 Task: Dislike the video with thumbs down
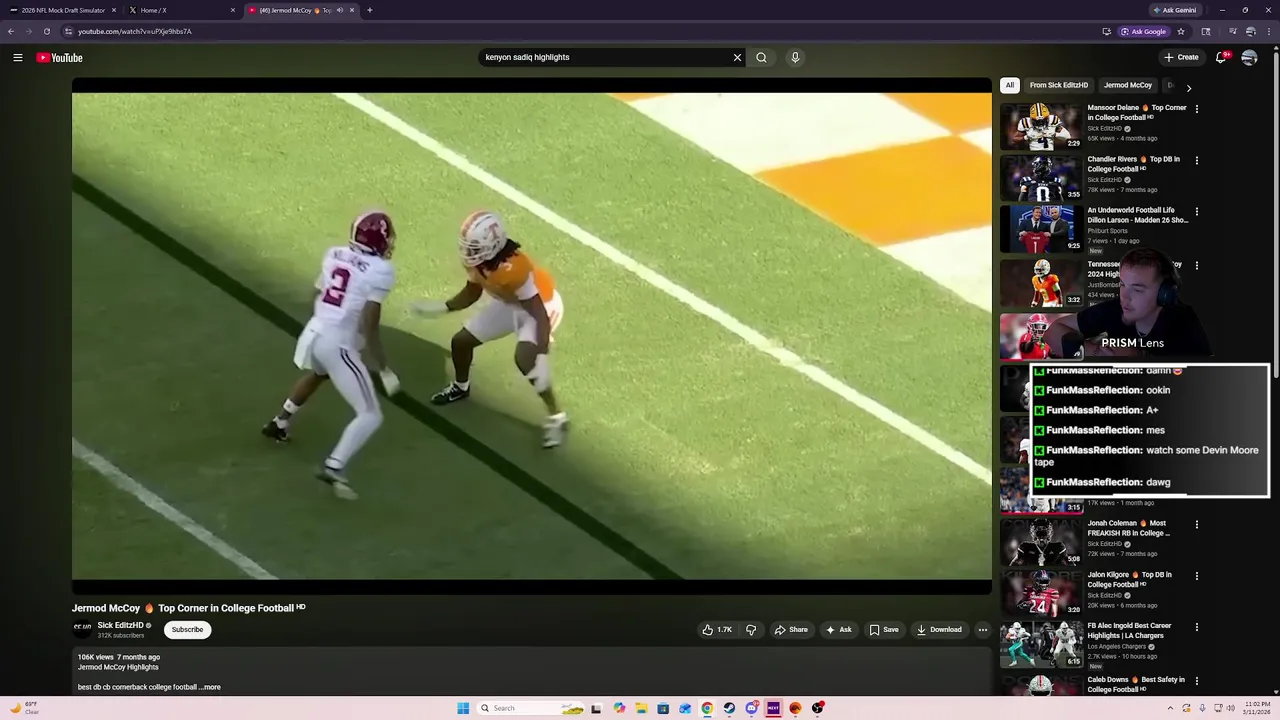[751, 630]
